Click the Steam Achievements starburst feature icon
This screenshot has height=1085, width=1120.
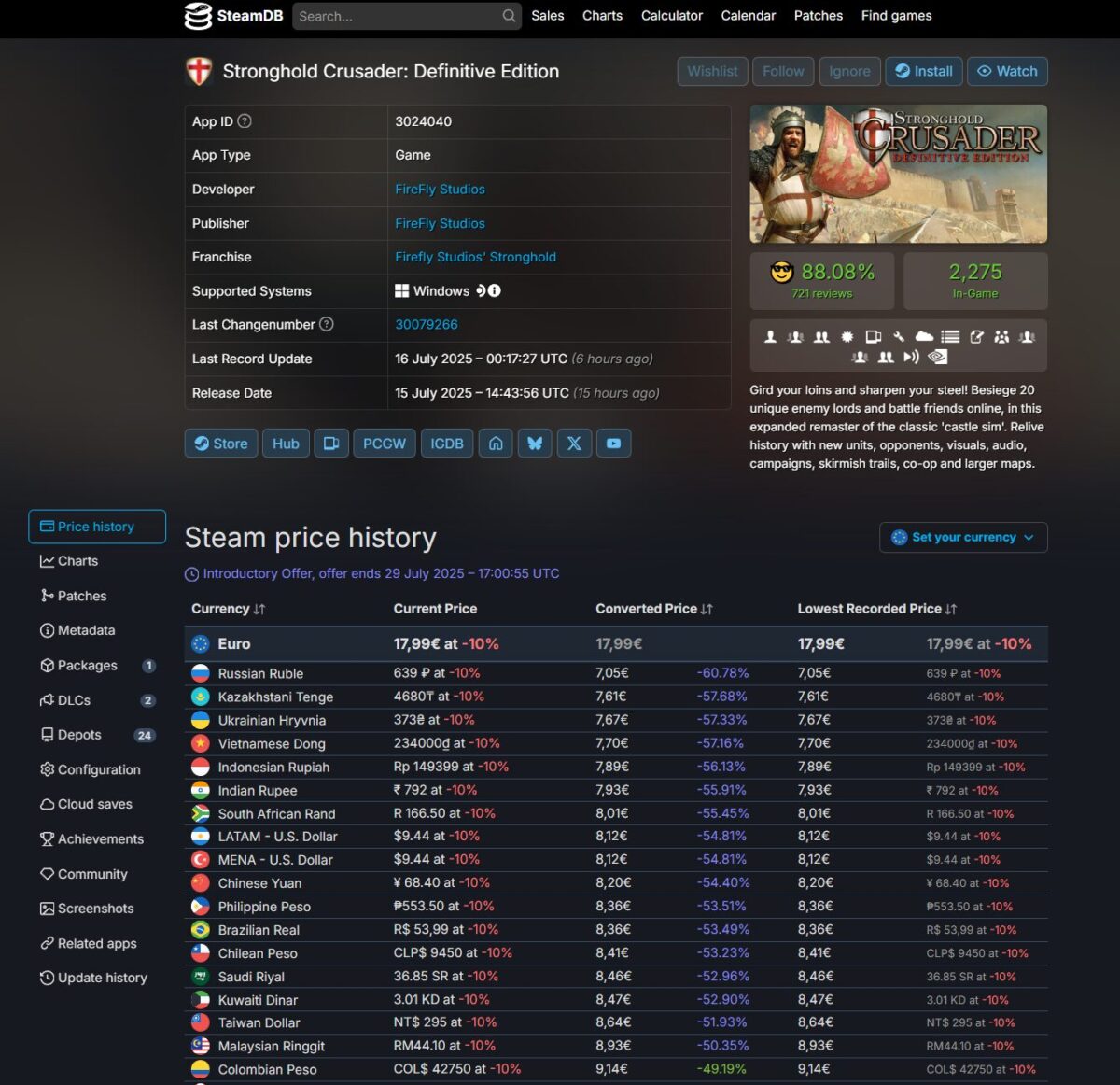[847, 337]
